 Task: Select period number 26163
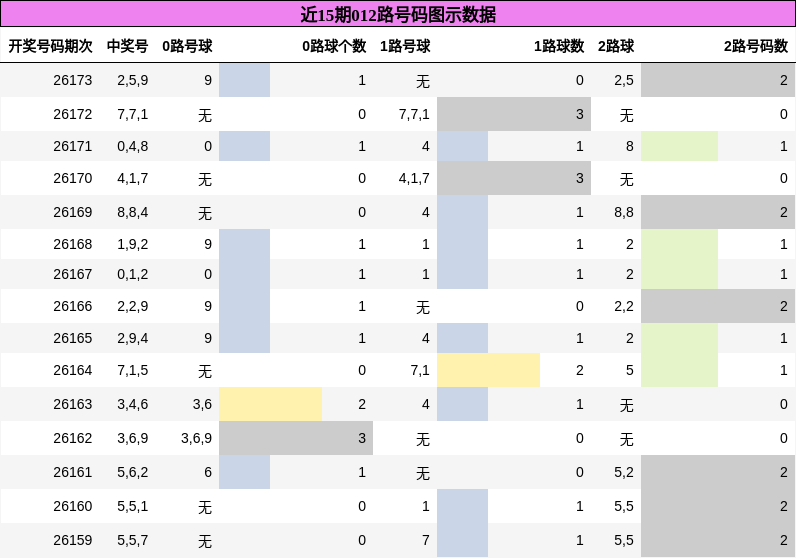point(73,404)
